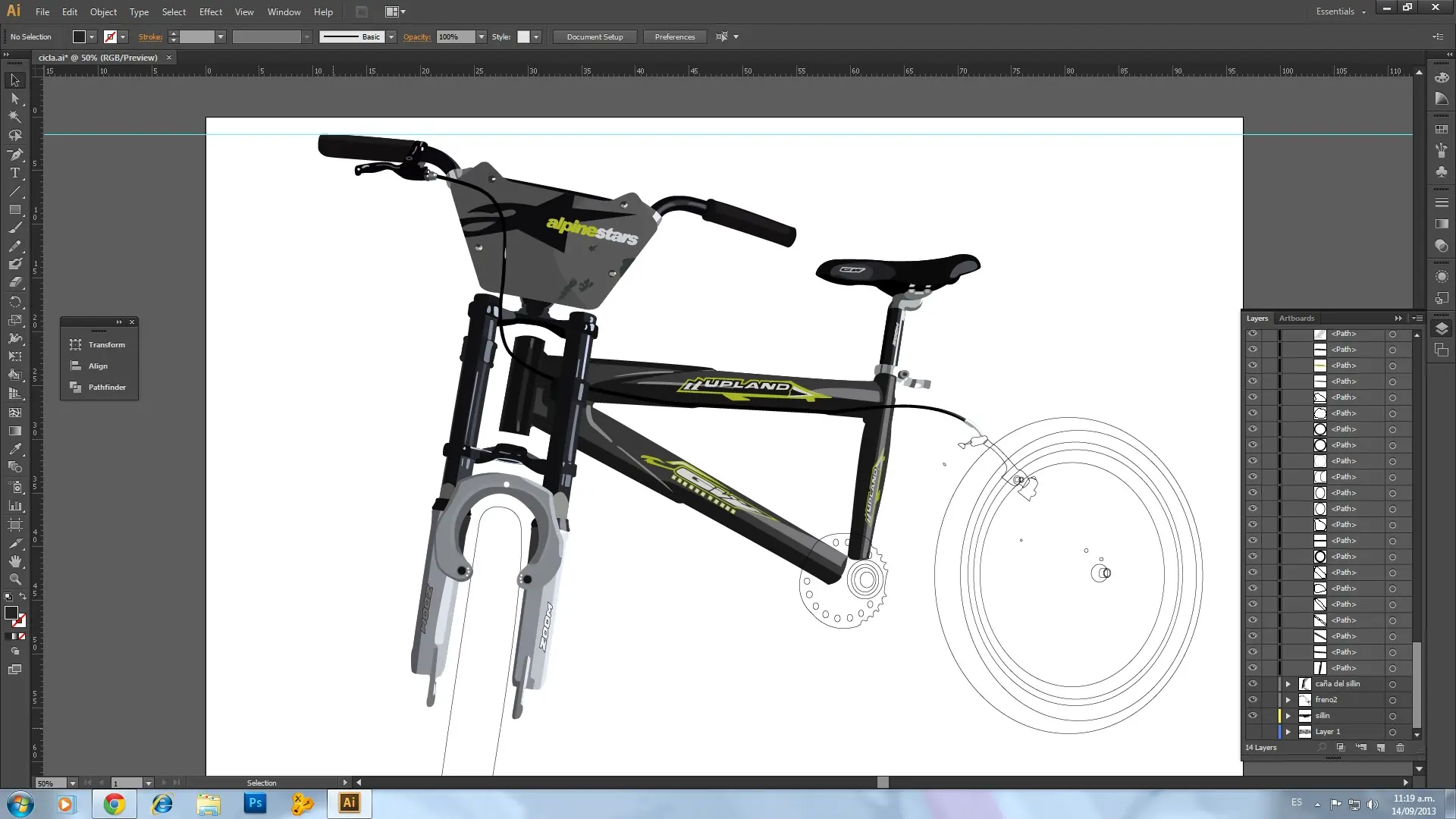Expand the caña del sillin layer
This screenshot has width=1456, height=819.
(1288, 684)
